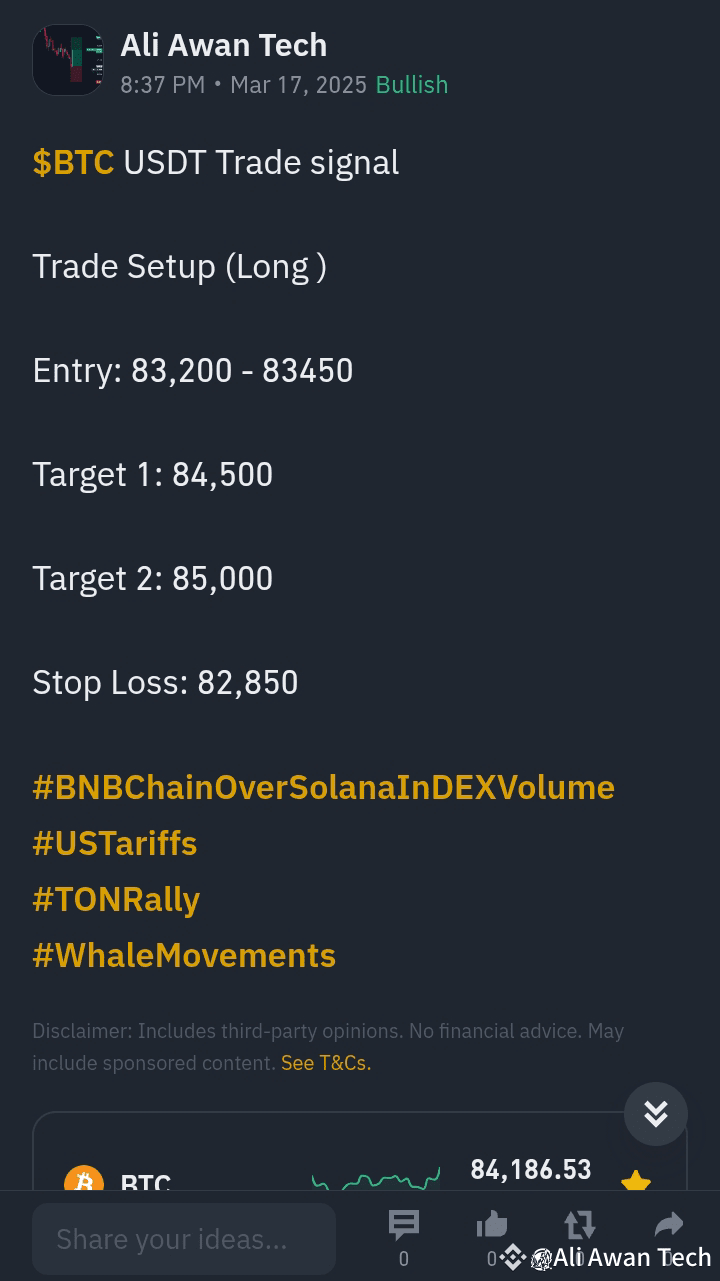Repost using the retweet arrows icon

click(x=580, y=1225)
